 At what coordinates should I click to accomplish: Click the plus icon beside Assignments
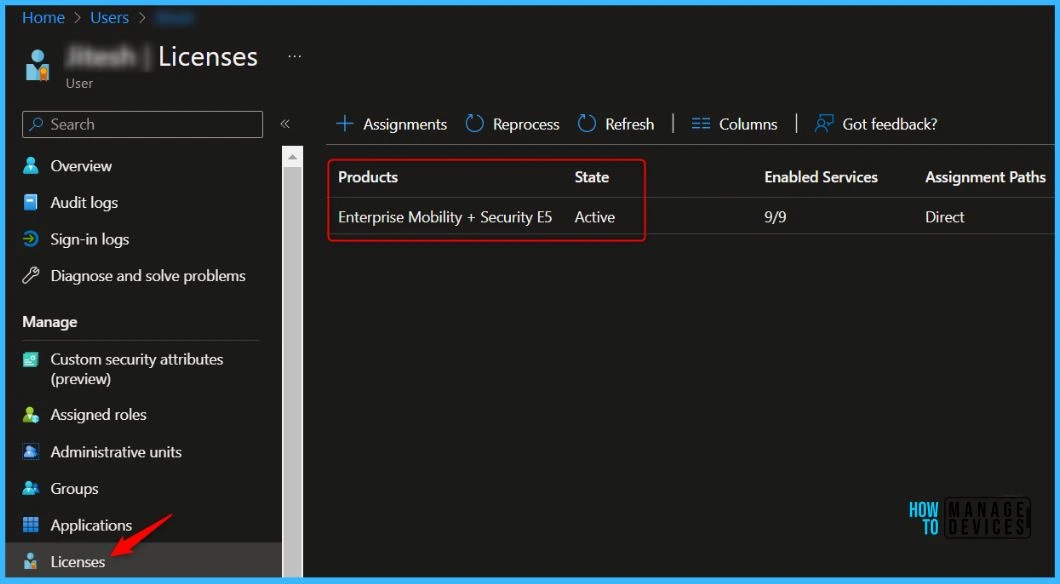tap(345, 124)
